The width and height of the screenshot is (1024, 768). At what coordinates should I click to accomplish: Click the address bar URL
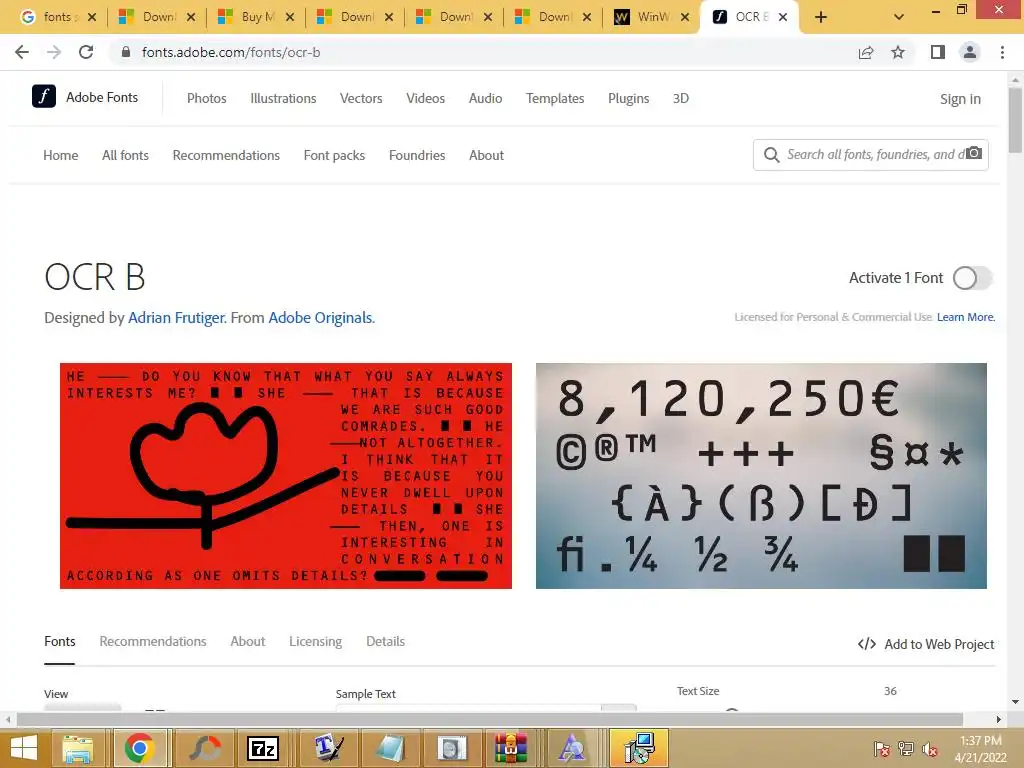231,52
